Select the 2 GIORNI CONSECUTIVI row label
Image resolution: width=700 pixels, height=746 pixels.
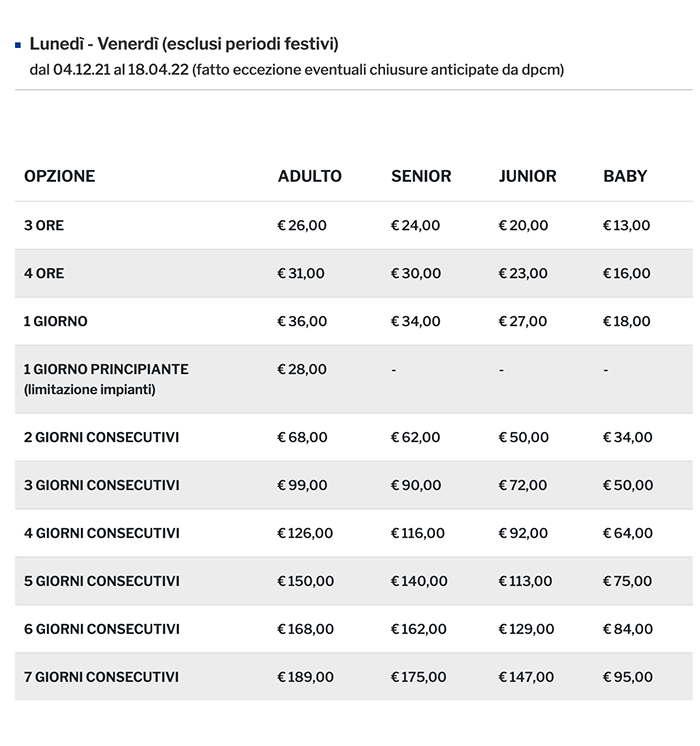[x=102, y=437]
